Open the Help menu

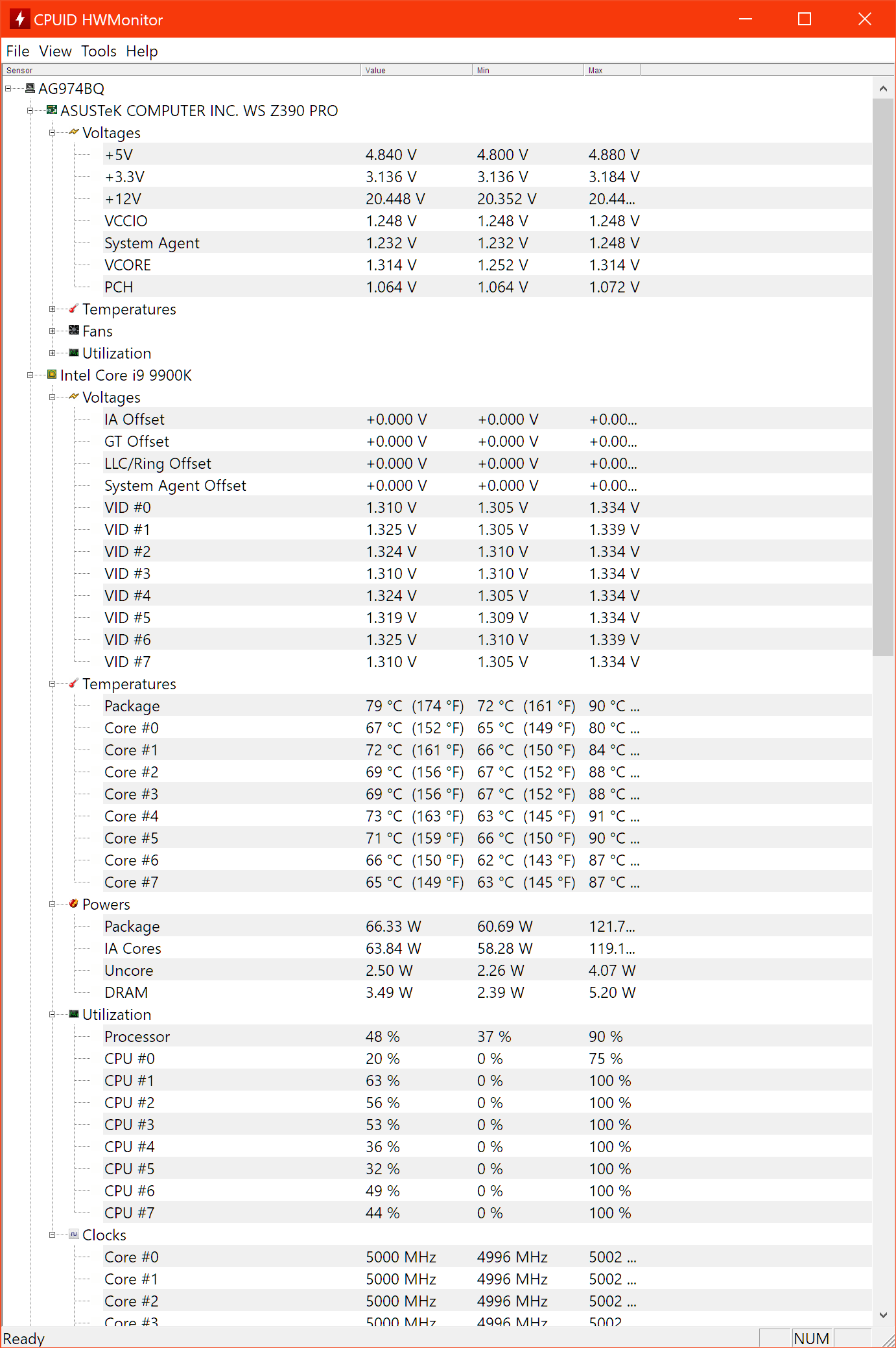[x=141, y=51]
